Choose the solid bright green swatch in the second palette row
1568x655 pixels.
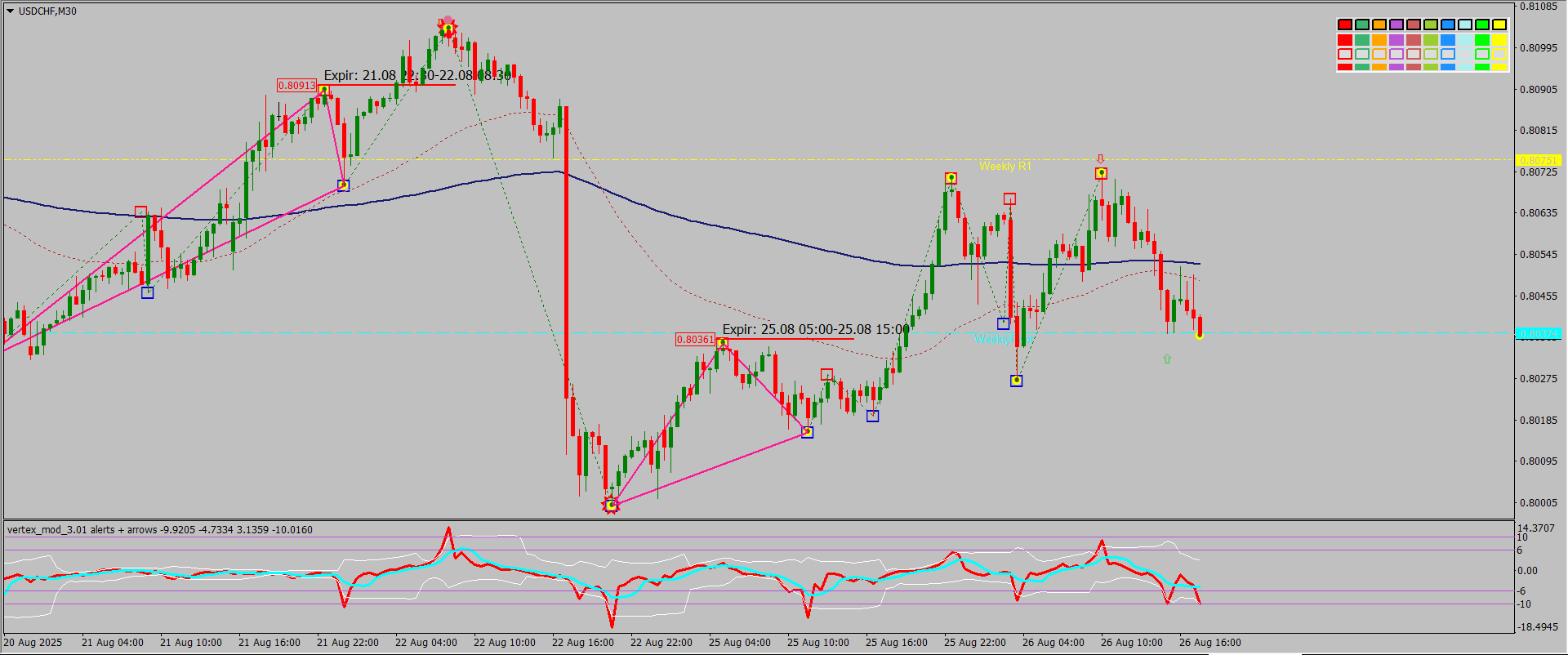(x=1482, y=40)
